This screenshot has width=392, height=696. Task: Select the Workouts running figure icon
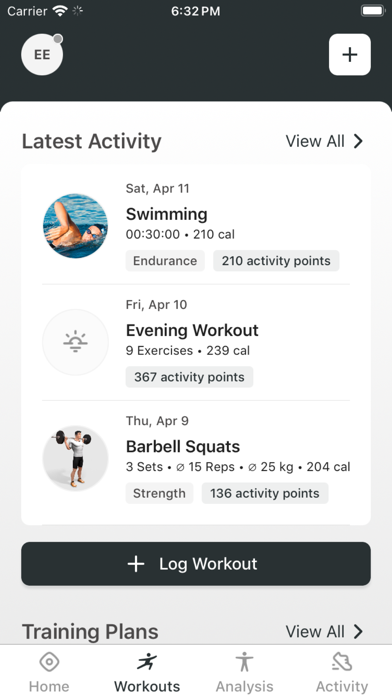click(x=147, y=662)
